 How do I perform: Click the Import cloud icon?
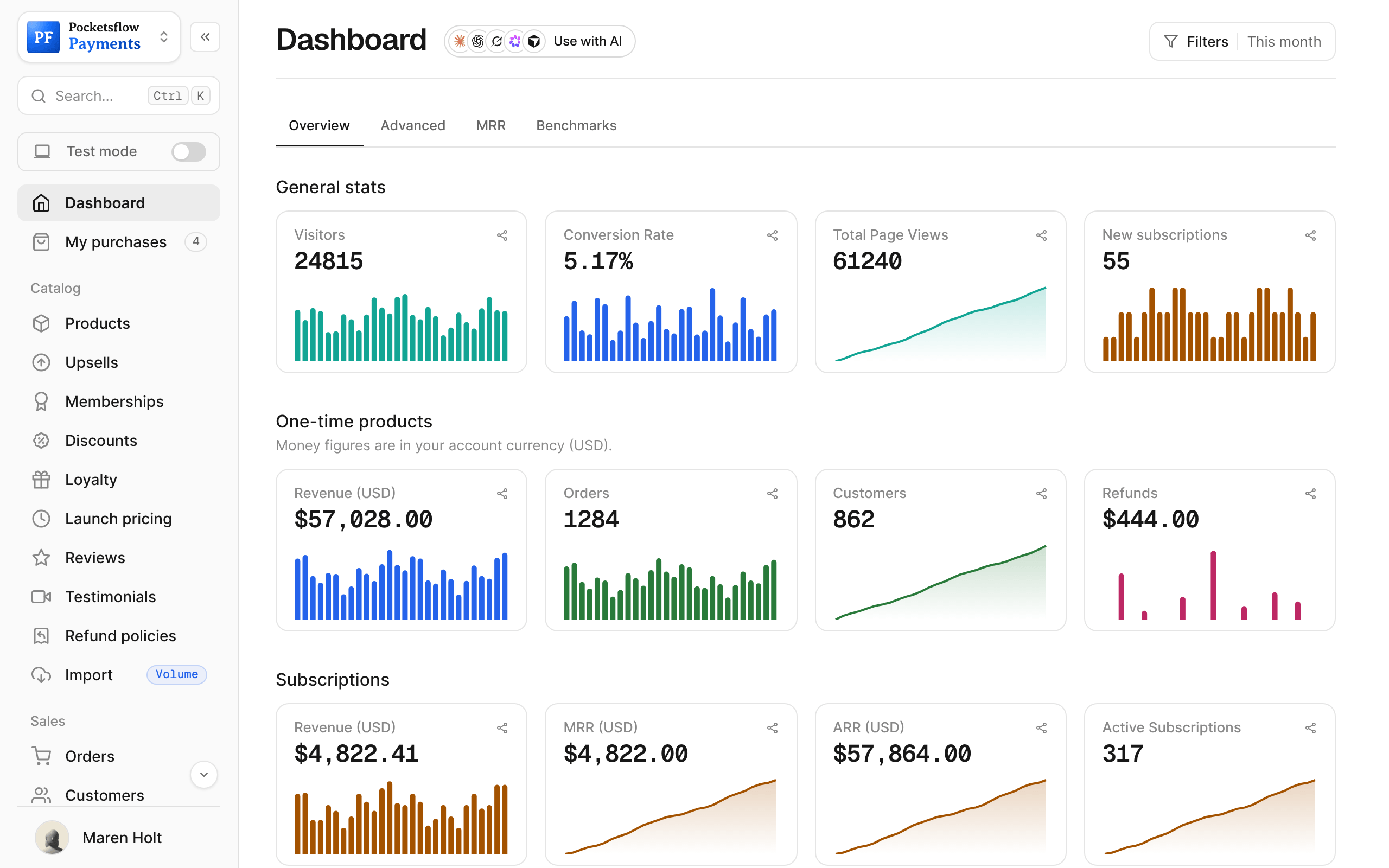pyautogui.click(x=41, y=674)
